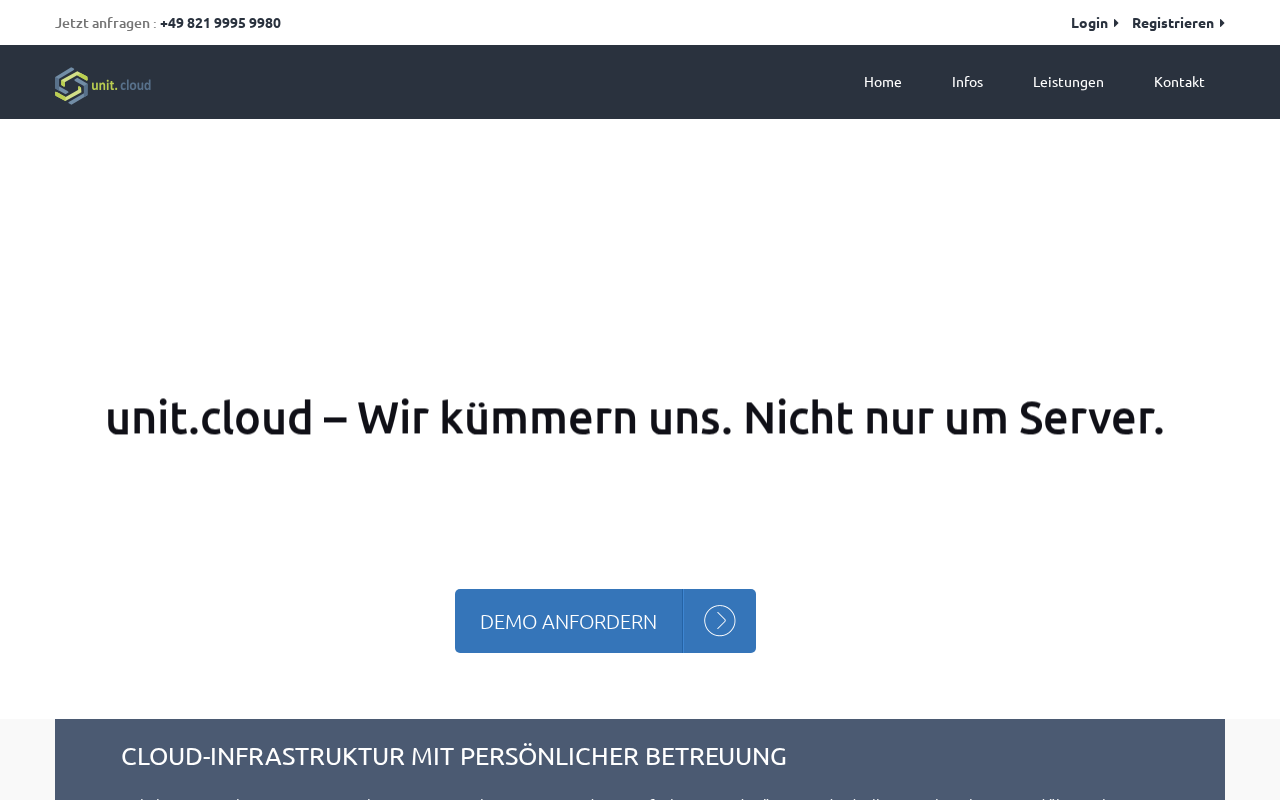Open the Kontakt menu item

click(x=1179, y=82)
